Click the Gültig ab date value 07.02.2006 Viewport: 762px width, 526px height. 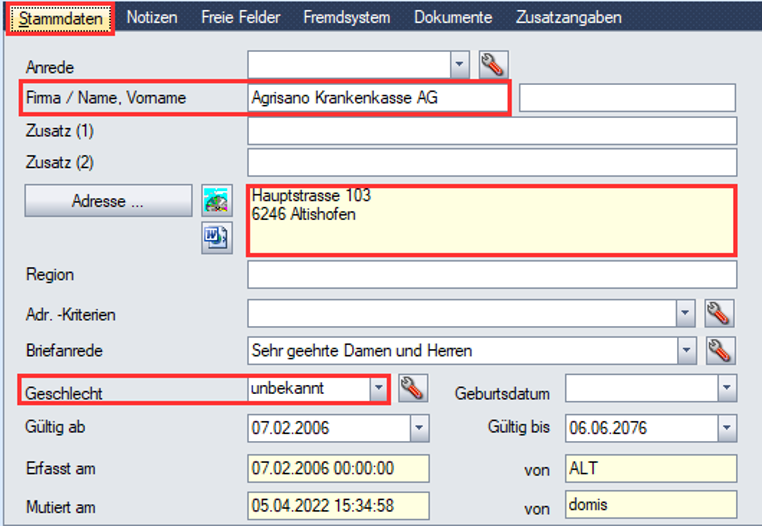[290, 428]
